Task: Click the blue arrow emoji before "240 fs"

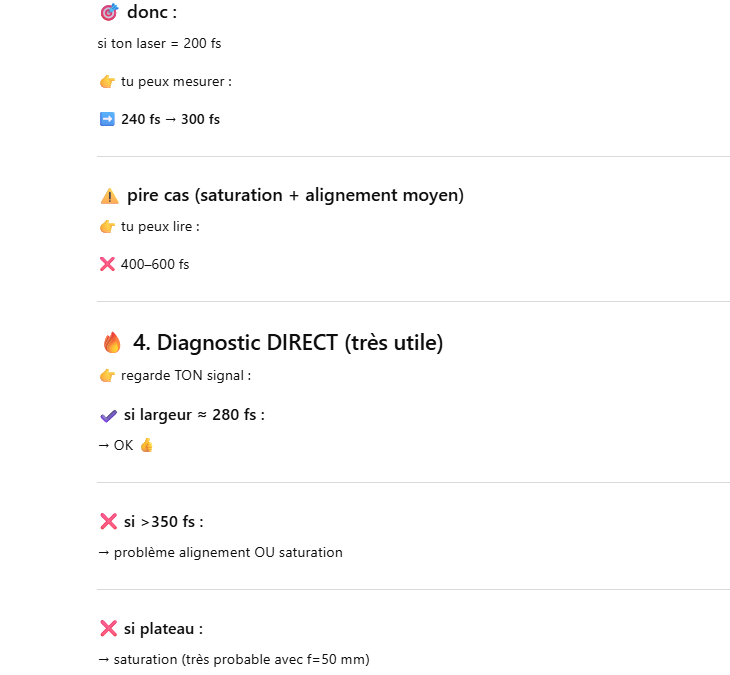Action: tap(107, 120)
